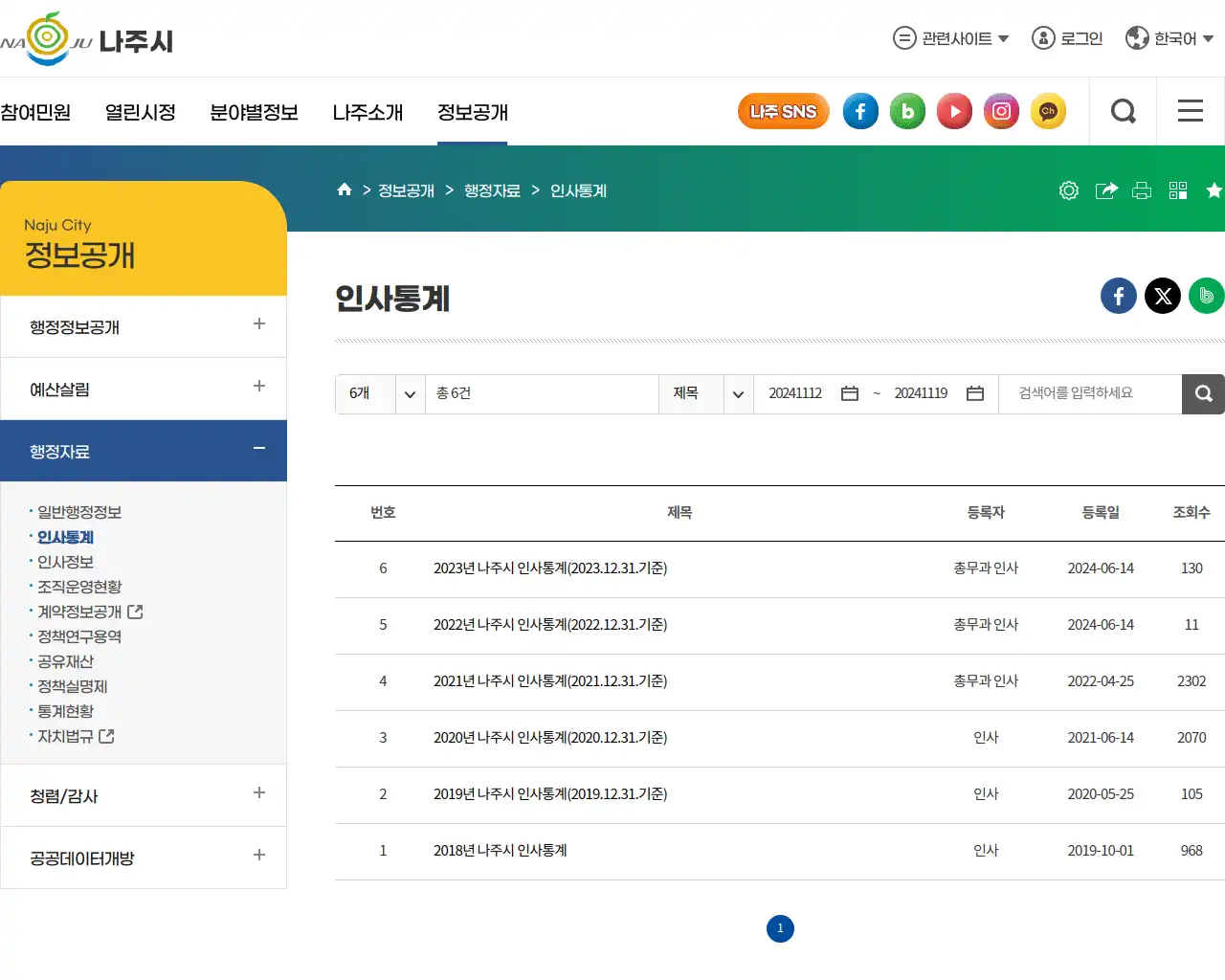Click the Naju city logo
The width and height of the screenshot is (1225, 980).
pos(86,39)
